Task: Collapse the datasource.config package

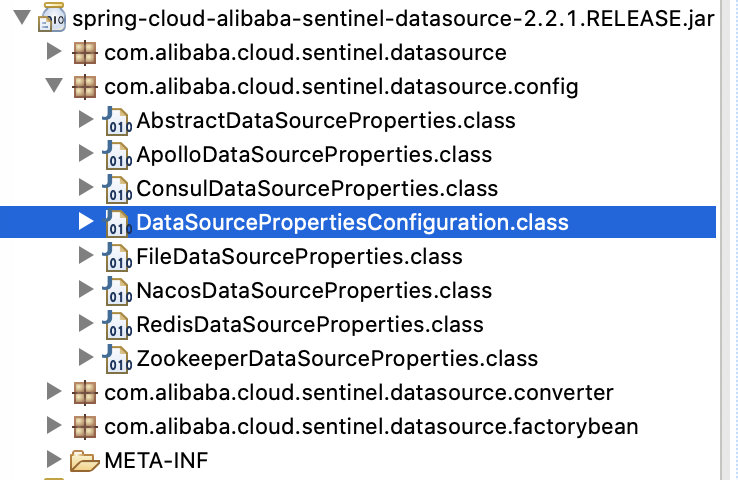Action: coord(54,87)
